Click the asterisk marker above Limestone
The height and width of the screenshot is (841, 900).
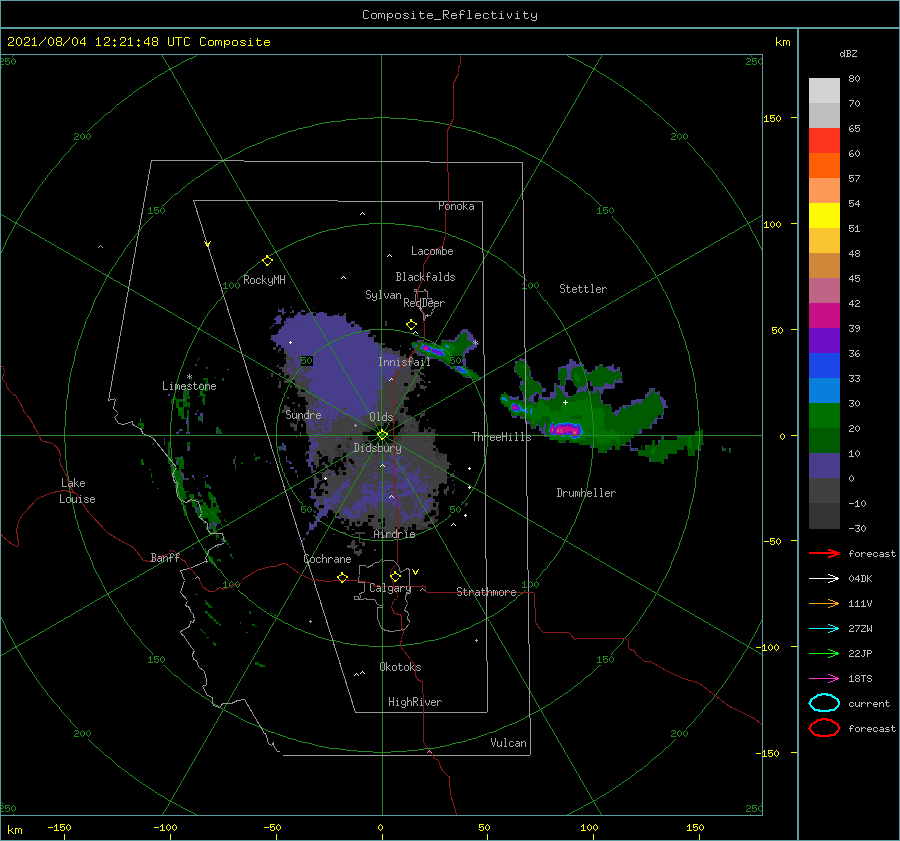click(189, 377)
